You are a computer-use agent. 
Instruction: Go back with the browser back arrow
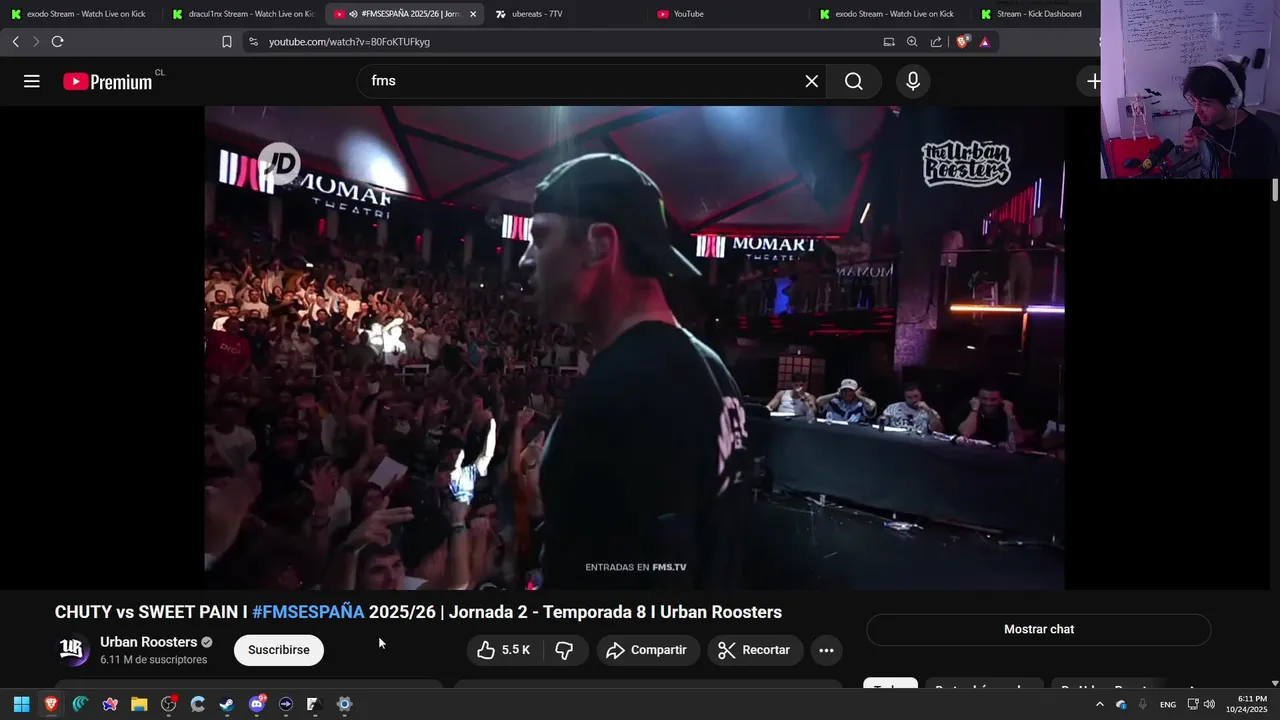(15, 41)
